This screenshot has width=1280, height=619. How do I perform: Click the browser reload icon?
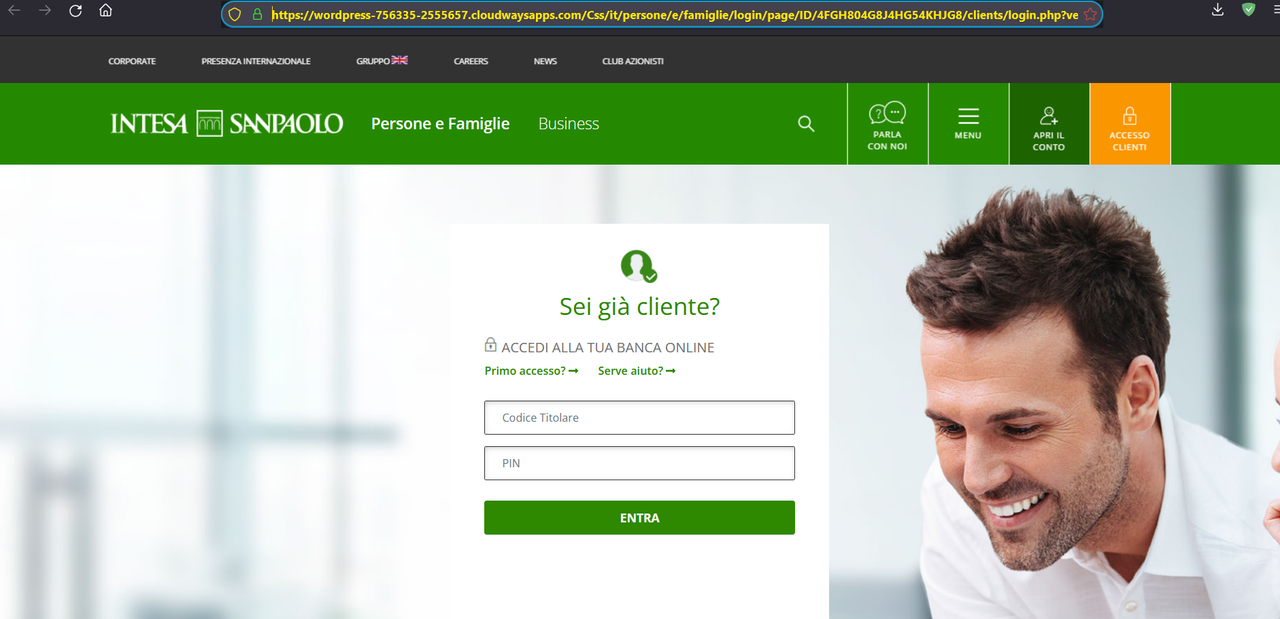point(75,11)
